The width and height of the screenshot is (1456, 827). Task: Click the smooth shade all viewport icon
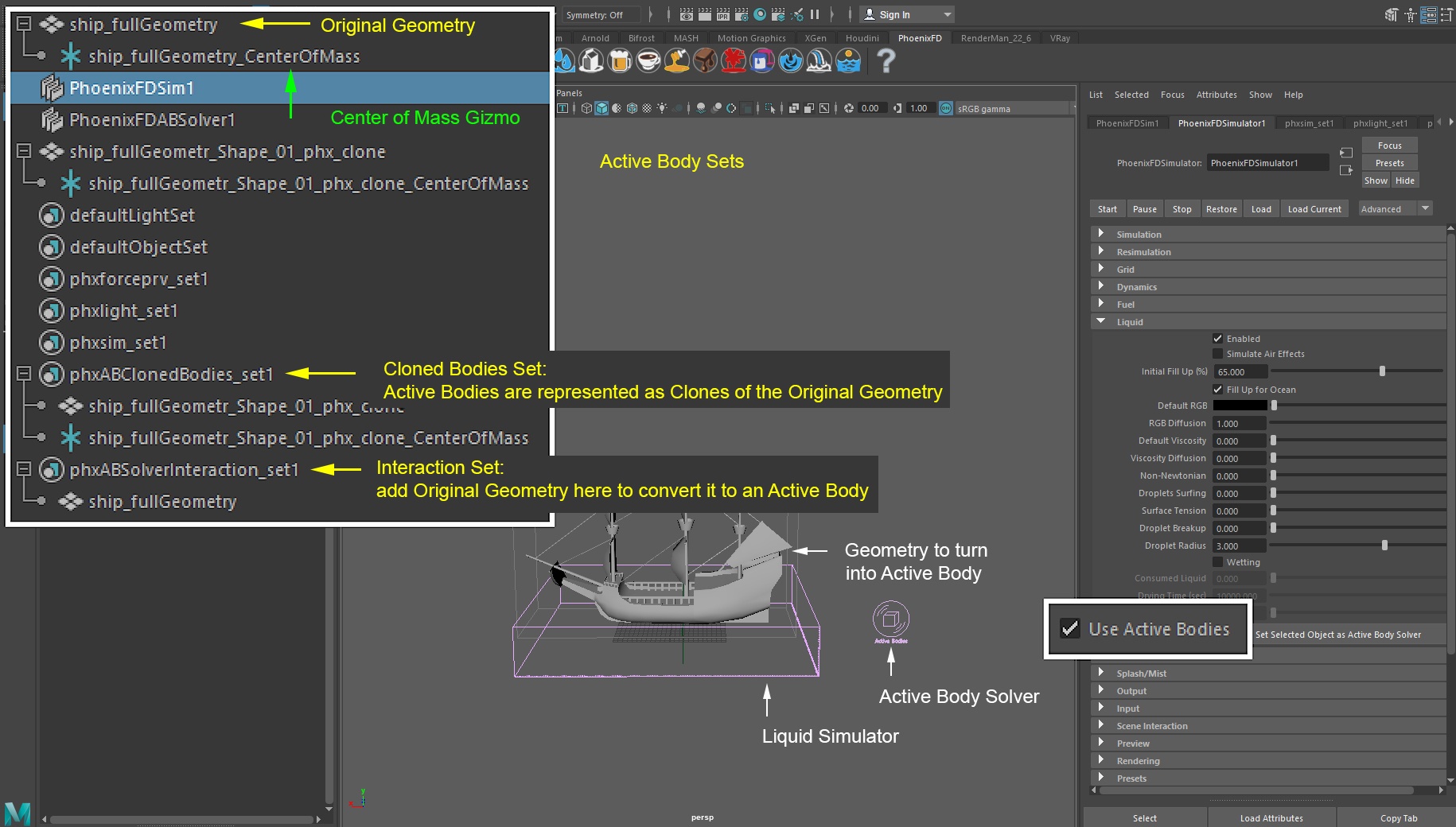click(x=601, y=108)
